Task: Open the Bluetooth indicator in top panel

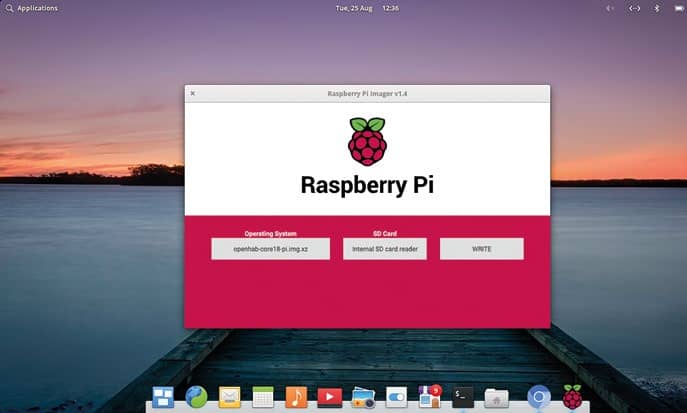Action: [x=657, y=8]
